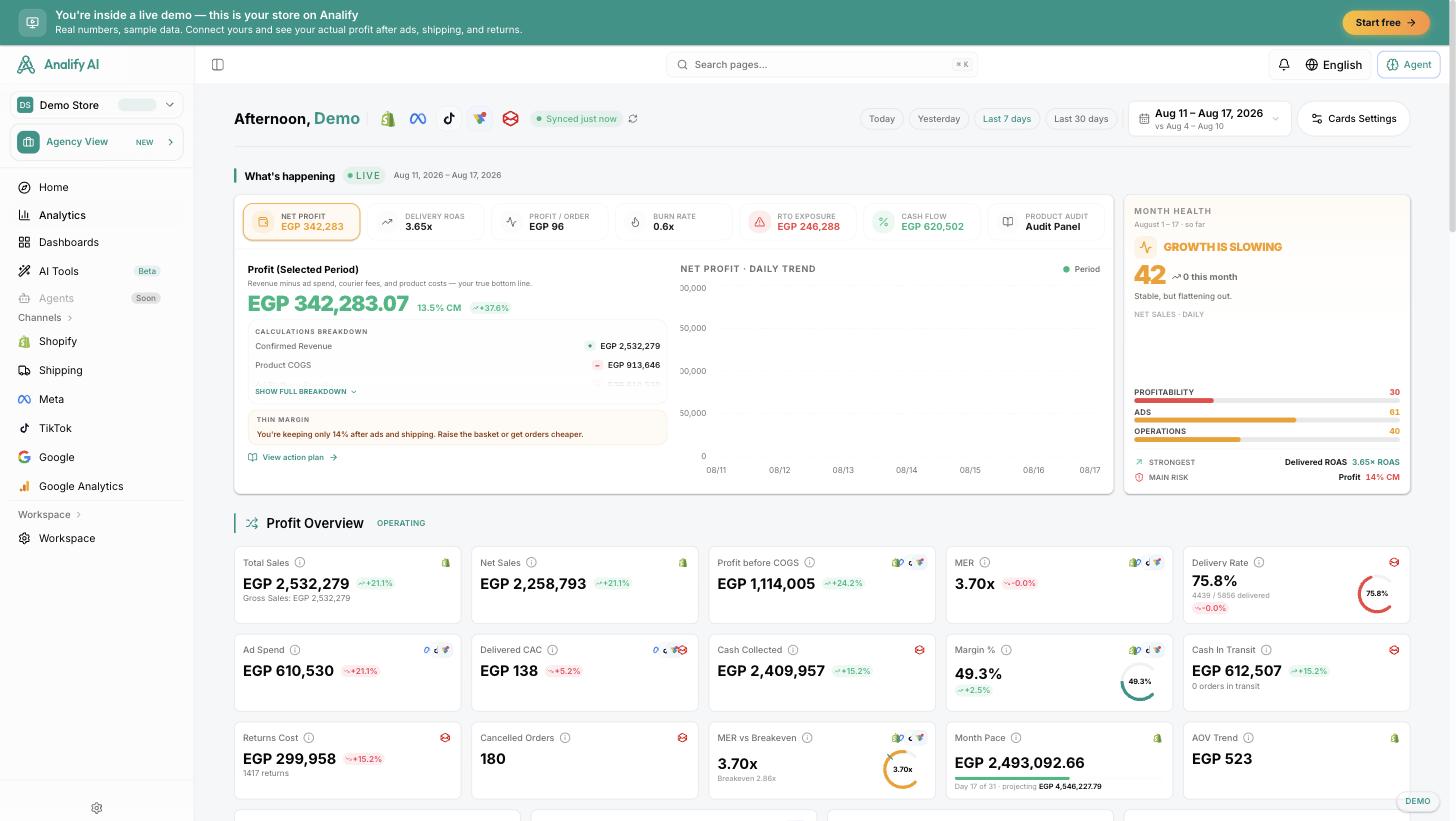Screen dimensions: 1456x821
Task: Select the Last 7 days range filter
Action: (1007, 119)
